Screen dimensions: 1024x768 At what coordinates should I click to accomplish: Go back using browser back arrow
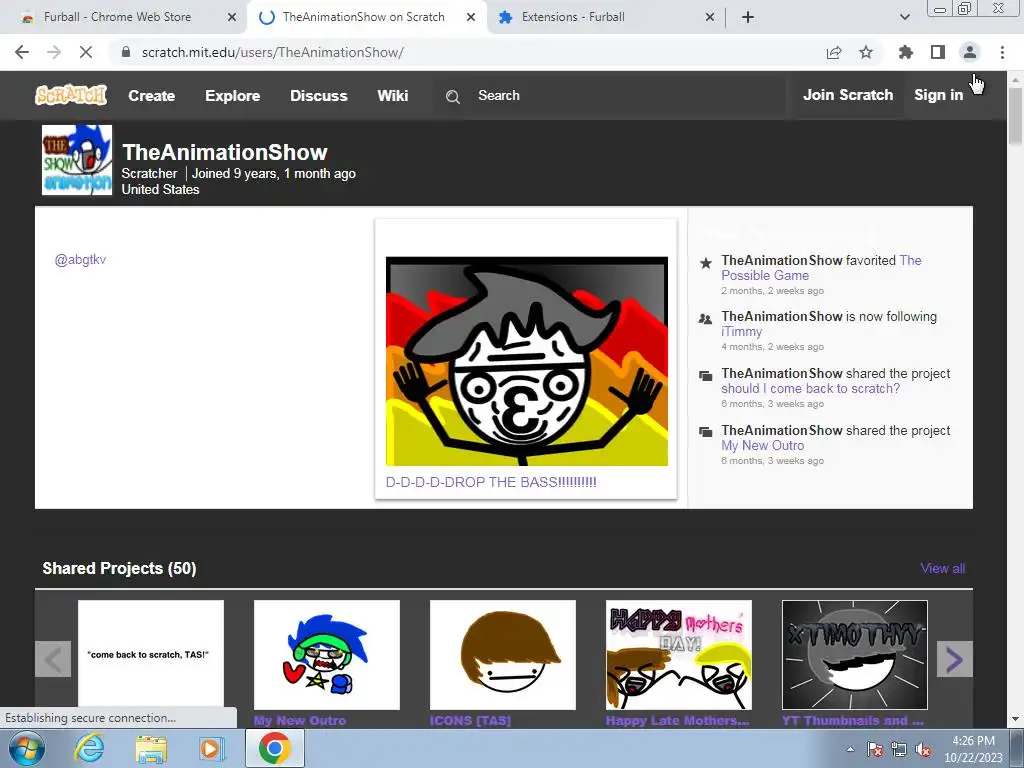[22, 52]
